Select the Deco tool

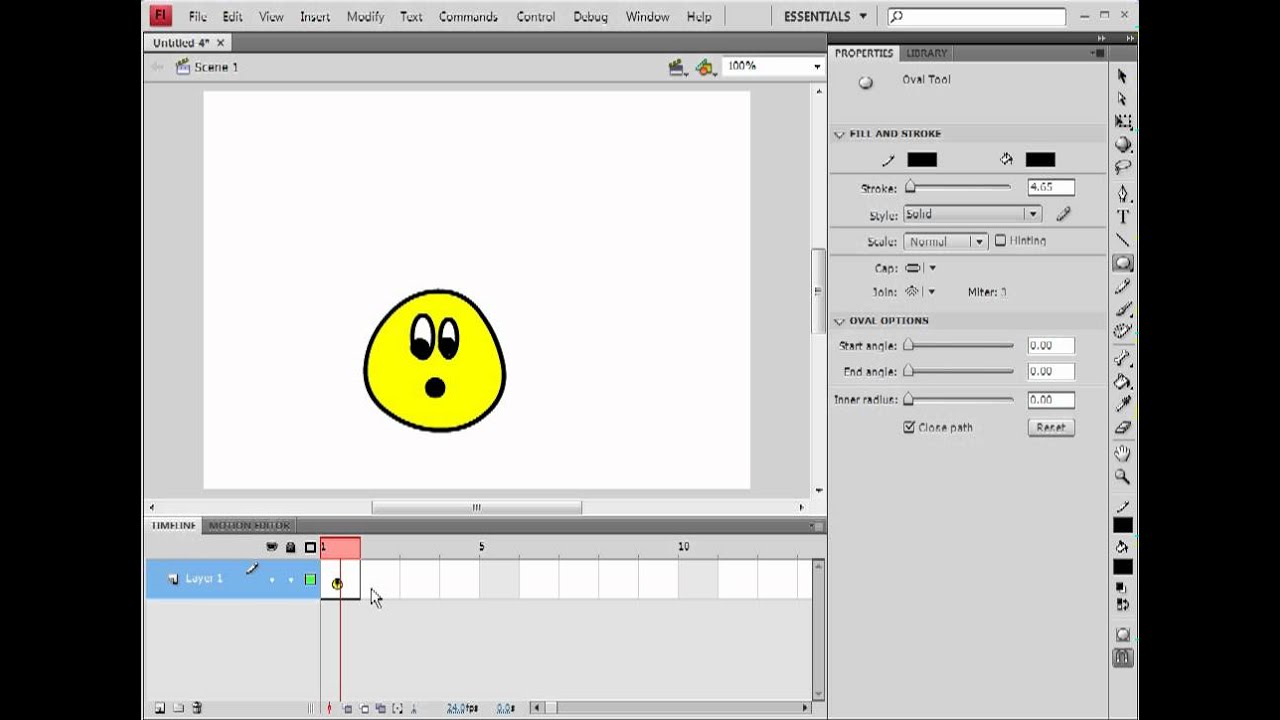coord(1122,331)
